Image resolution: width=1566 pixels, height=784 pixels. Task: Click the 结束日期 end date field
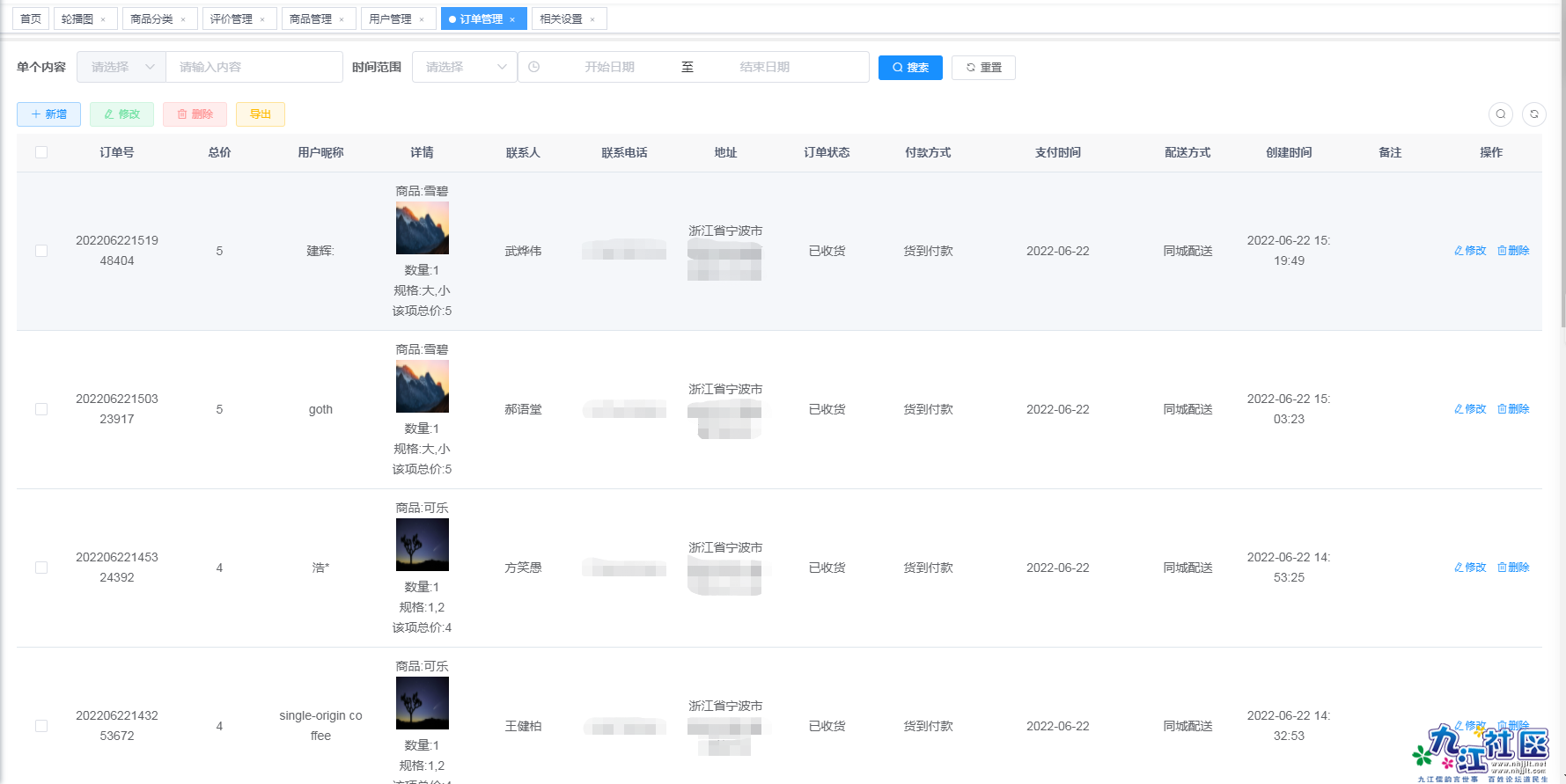pyautogui.click(x=764, y=67)
